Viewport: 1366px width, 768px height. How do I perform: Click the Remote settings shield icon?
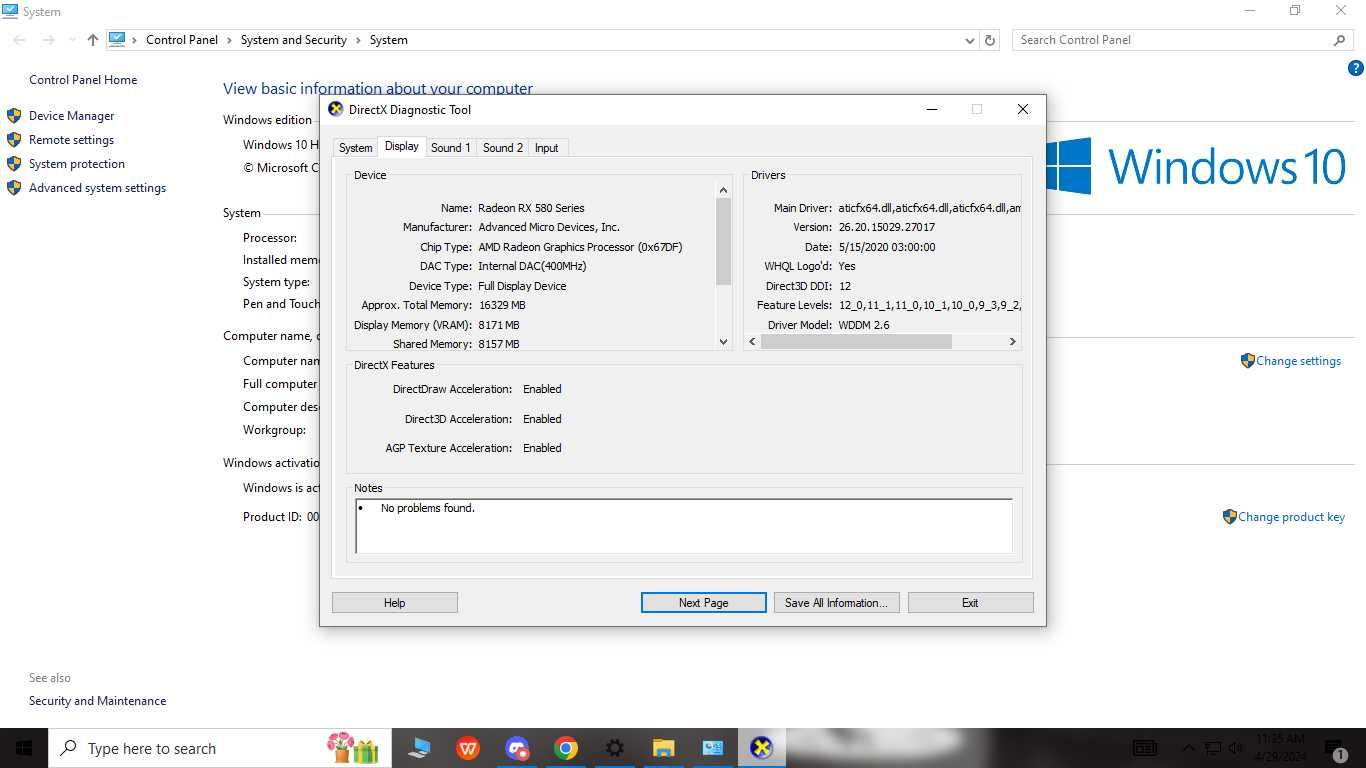click(x=14, y=140)
